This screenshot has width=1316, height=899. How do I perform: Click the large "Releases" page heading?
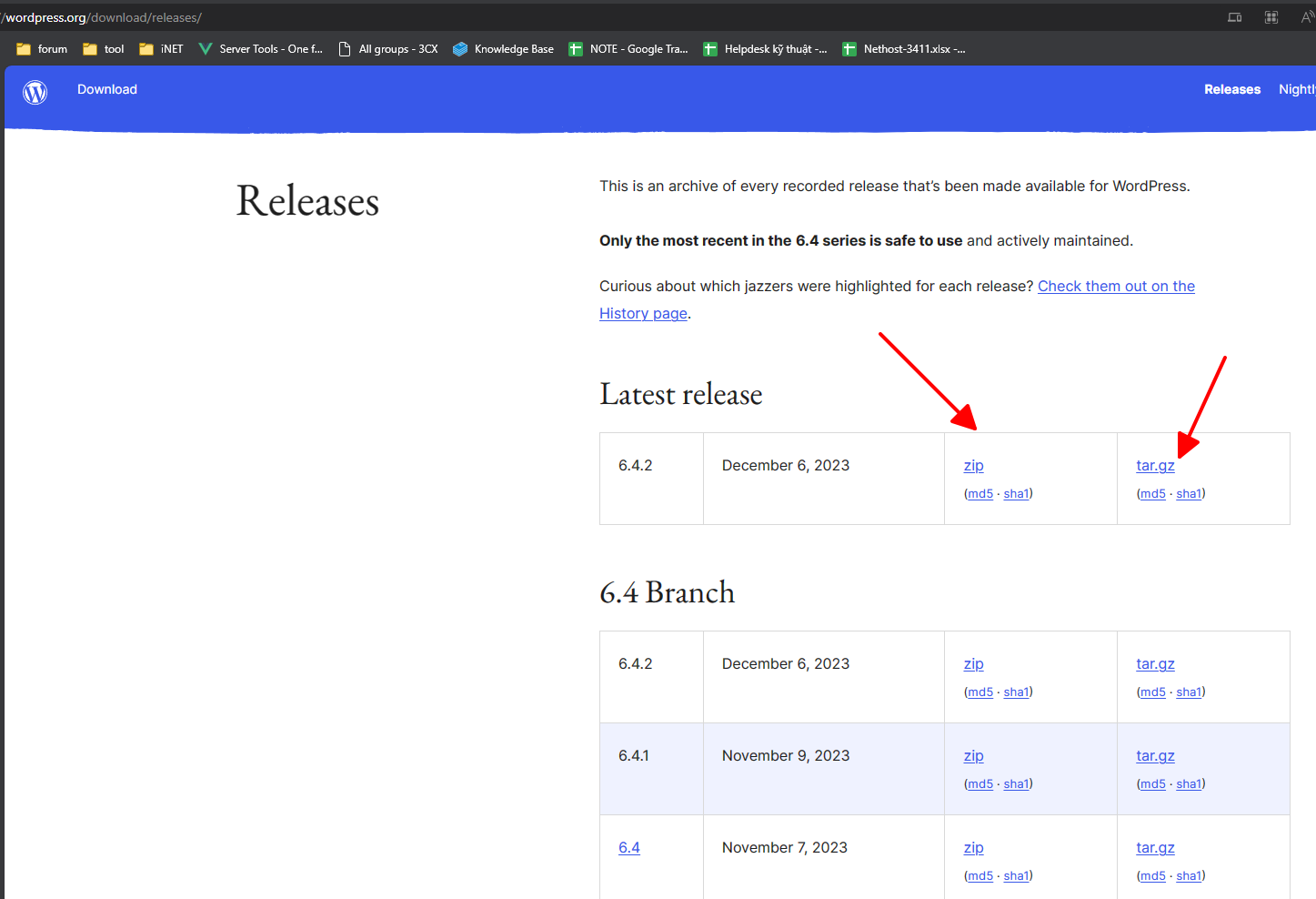click(x=307, y=201)
